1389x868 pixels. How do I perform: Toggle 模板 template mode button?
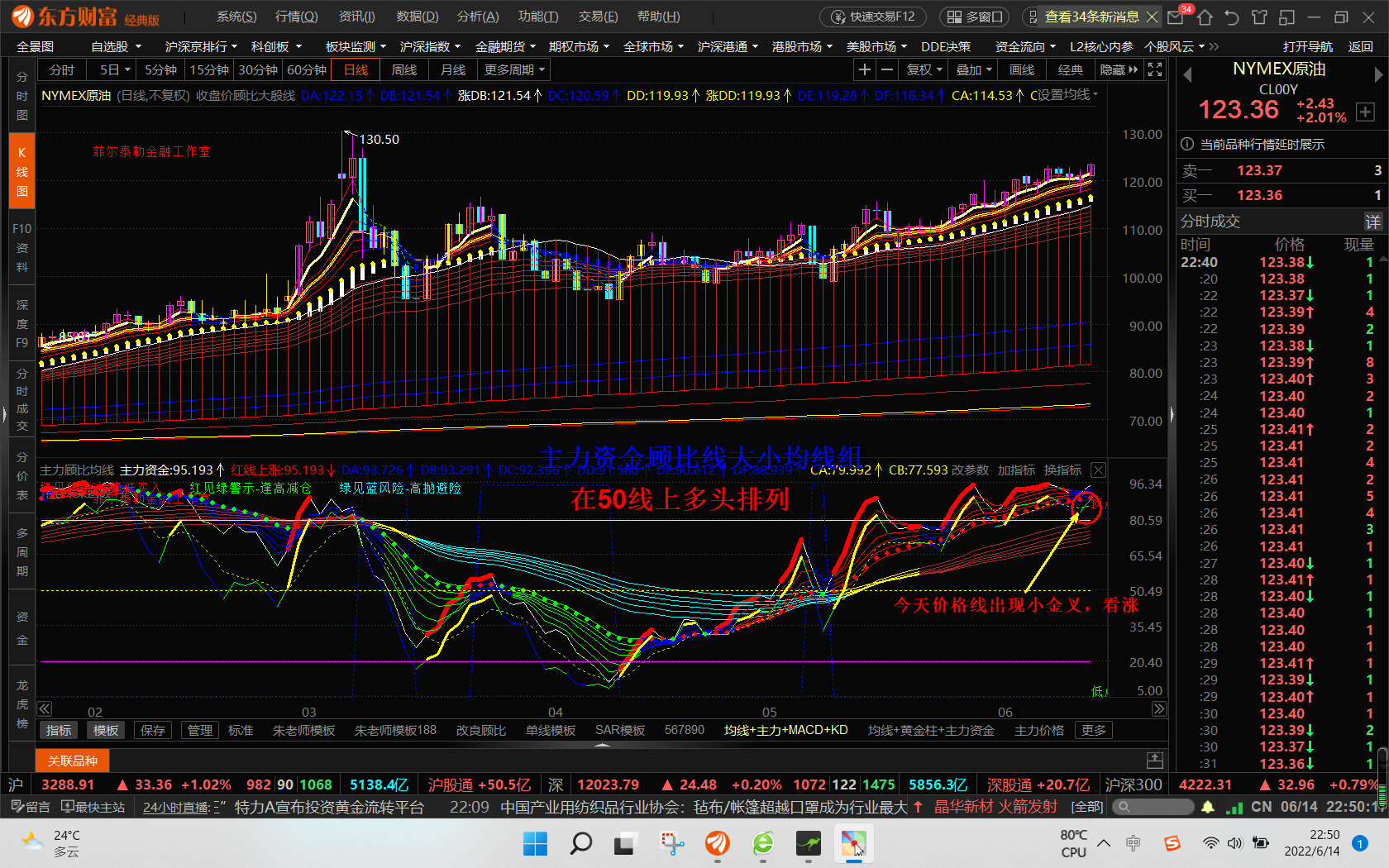[106, 730]
